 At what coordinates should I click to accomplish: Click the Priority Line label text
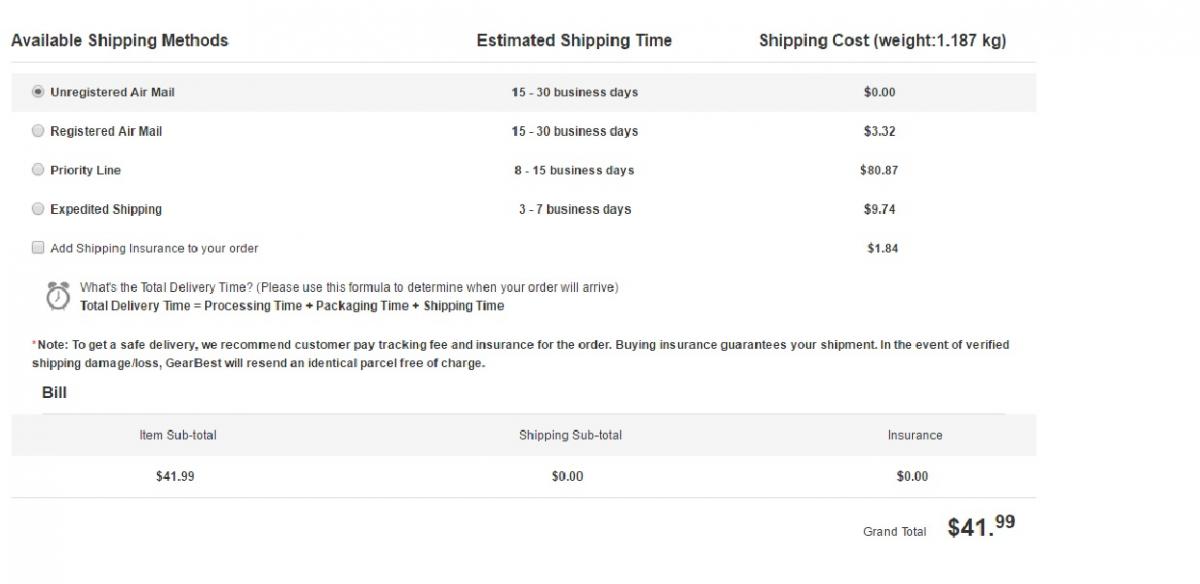point(85,170)
